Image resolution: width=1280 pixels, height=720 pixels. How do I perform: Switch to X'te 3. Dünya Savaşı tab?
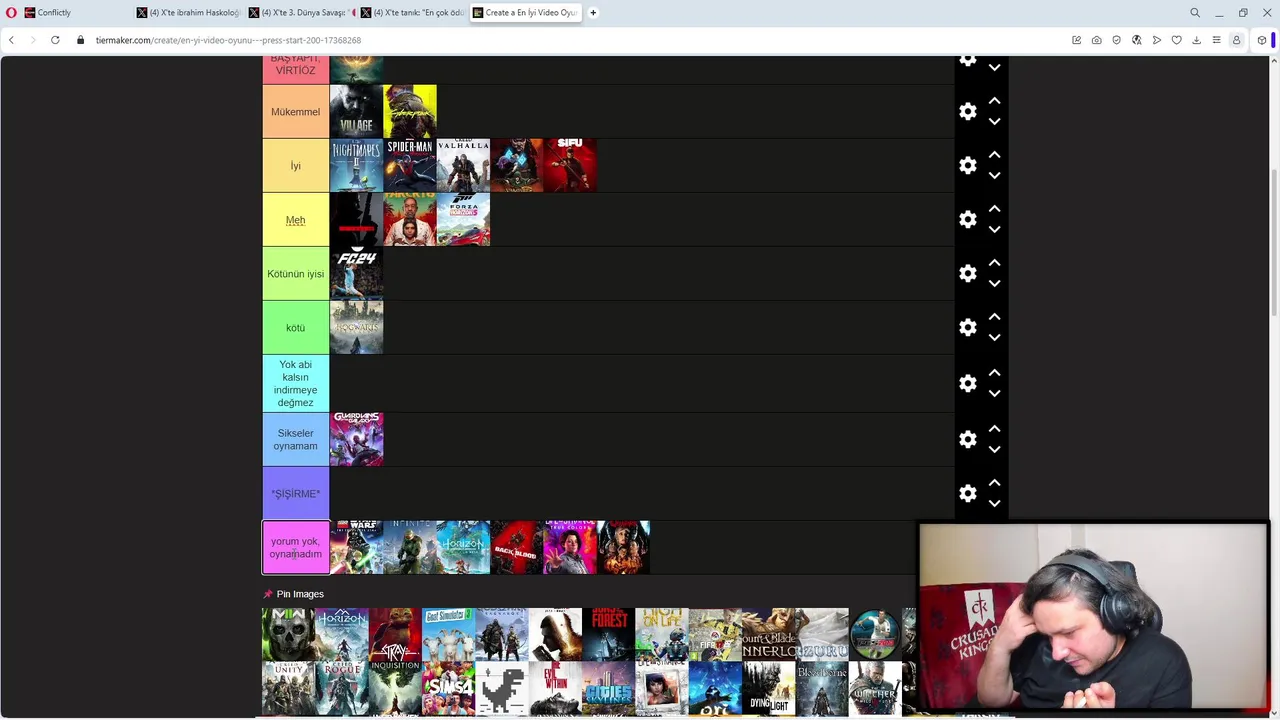click(x=300, y=13)
